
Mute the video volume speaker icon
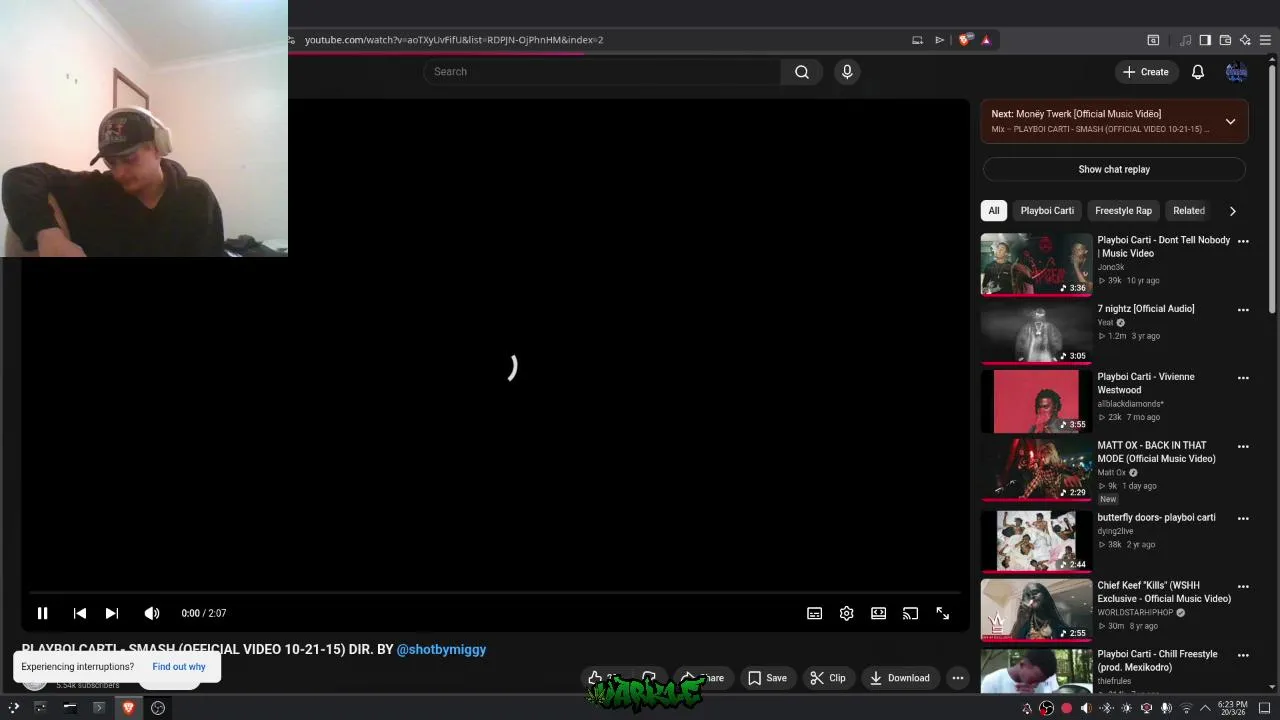(151, 613)
